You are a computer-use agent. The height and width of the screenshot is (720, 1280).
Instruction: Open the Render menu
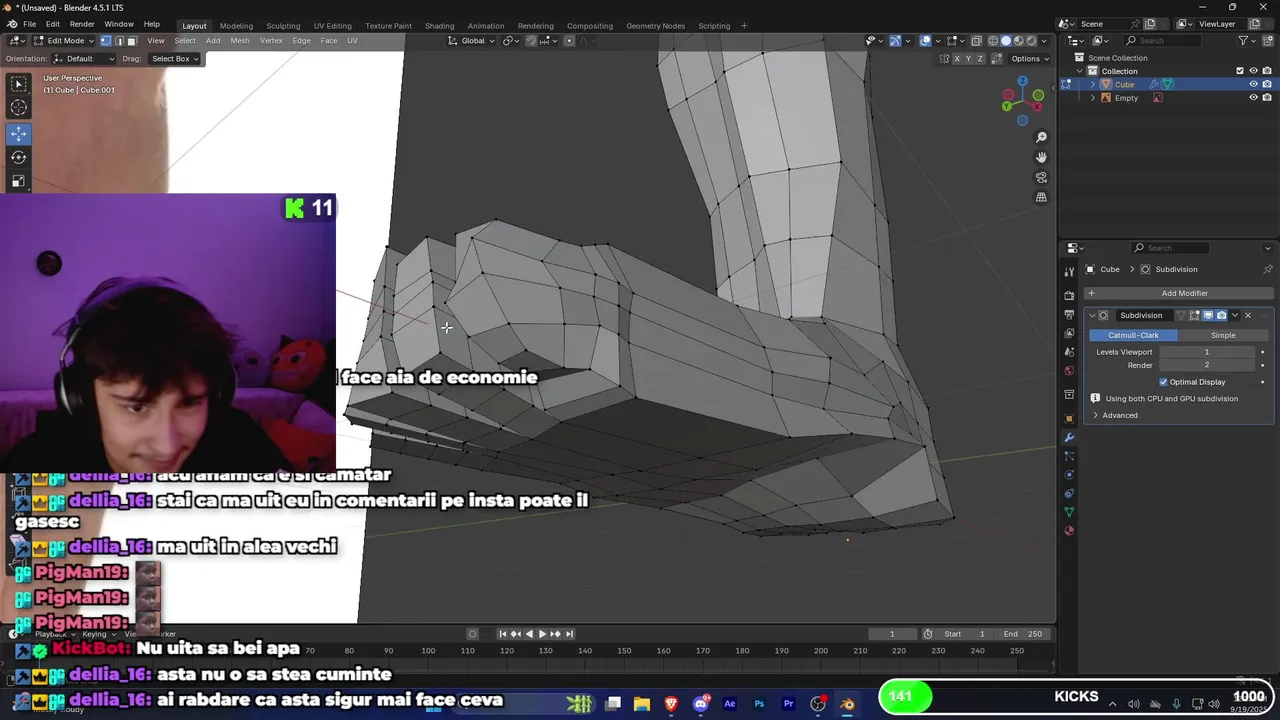(x=82, y=25)
